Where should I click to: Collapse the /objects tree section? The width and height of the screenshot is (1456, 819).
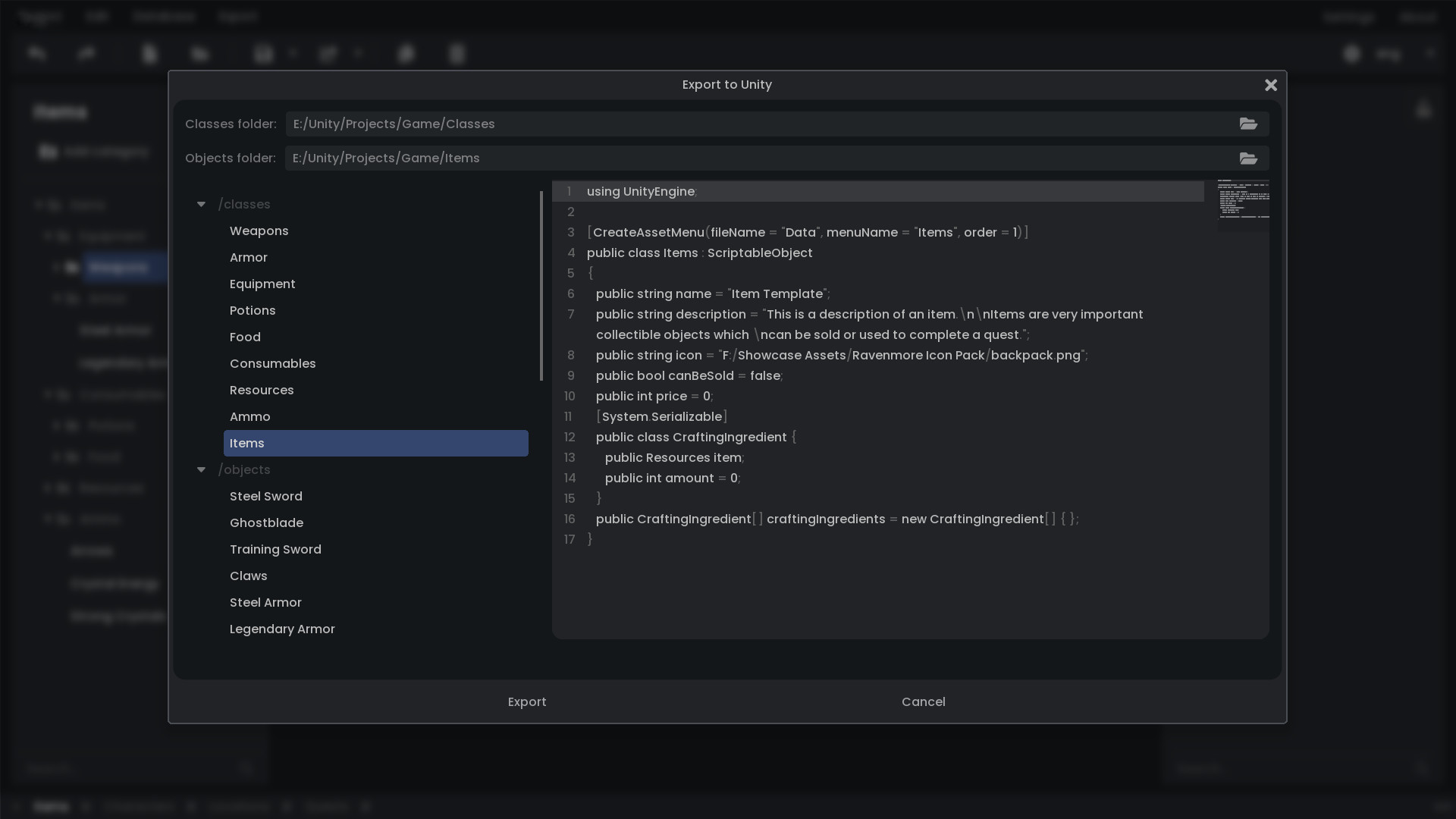[201, 469]
